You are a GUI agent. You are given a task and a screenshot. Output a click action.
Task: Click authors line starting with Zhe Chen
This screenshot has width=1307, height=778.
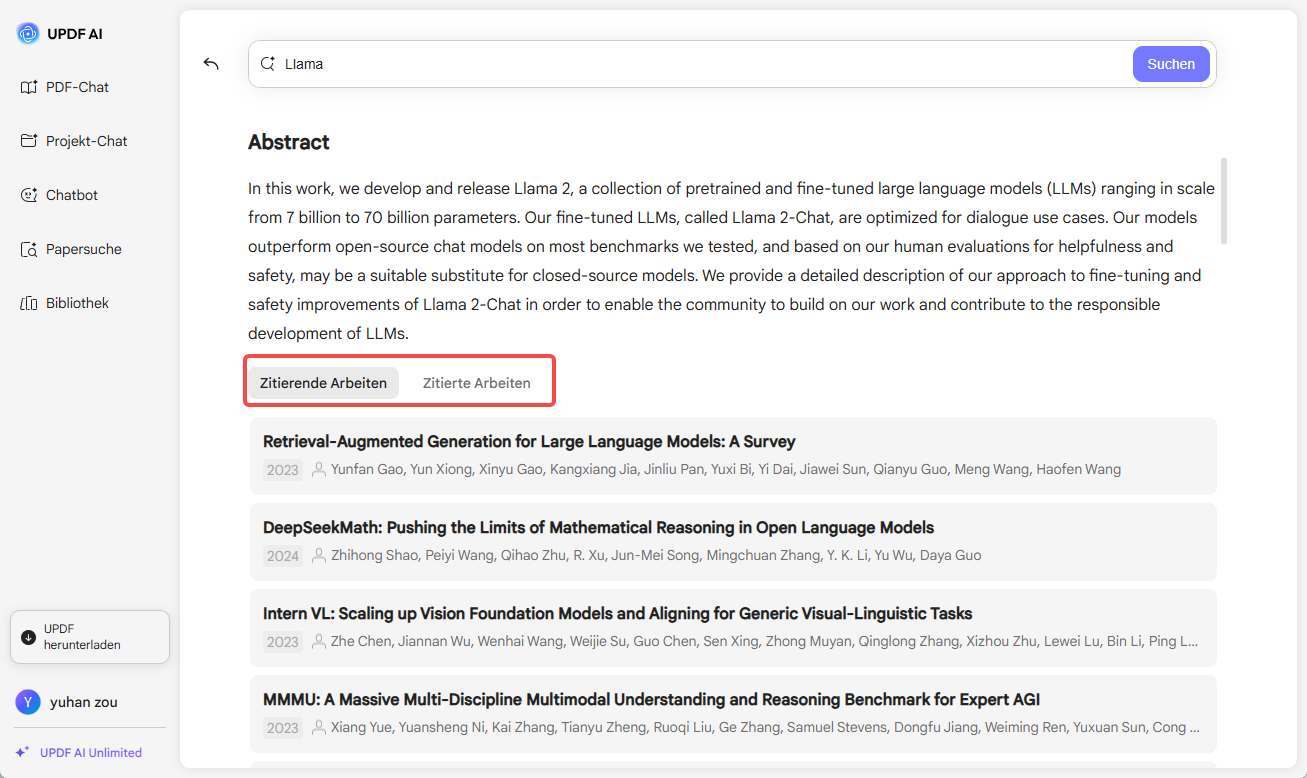point(765,641)
